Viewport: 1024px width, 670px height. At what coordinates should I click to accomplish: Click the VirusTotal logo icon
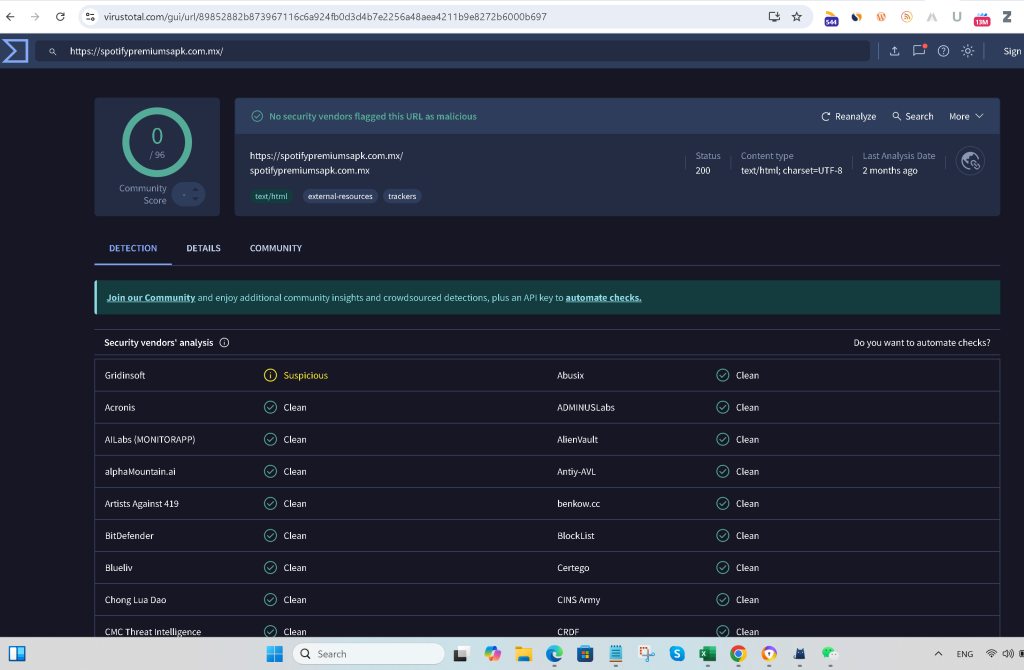point(15,51)
